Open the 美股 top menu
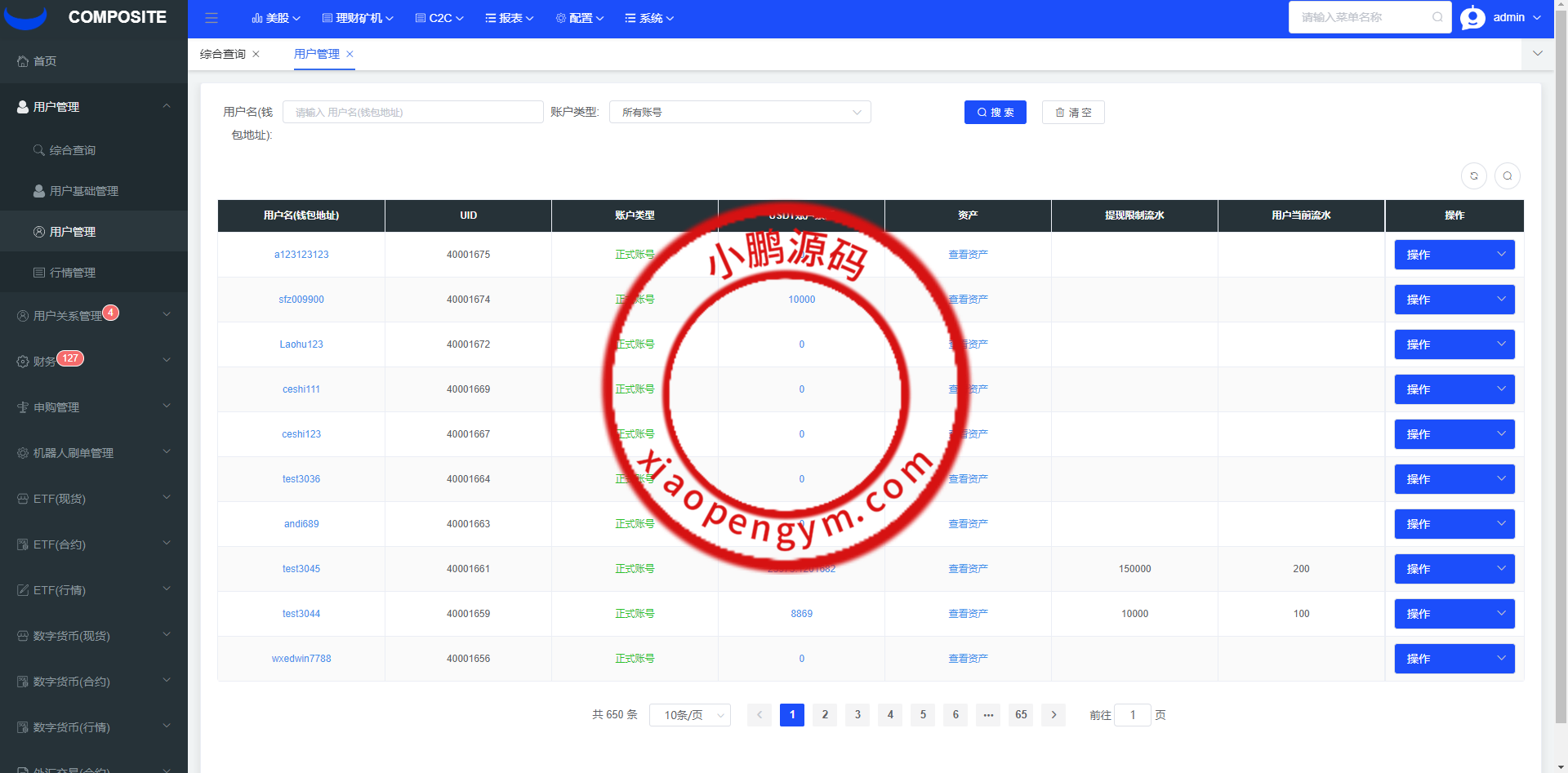The height and width of the screenshot is (773, 1568). (x=276, y=18)
